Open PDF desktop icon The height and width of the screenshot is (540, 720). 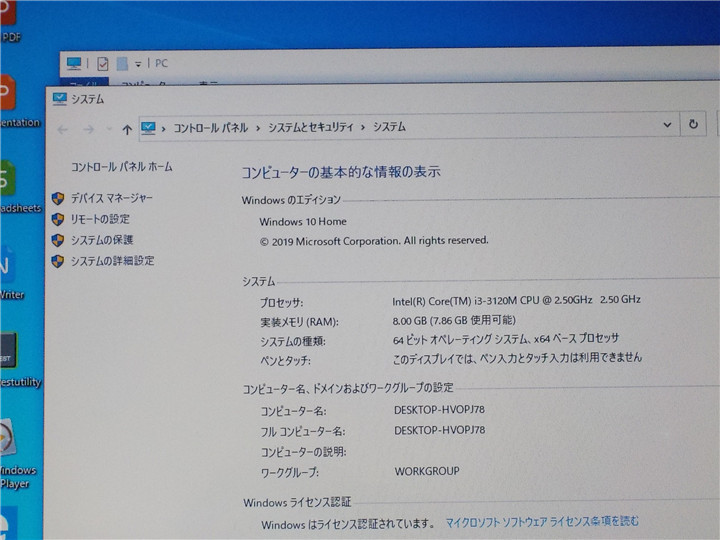9,21
